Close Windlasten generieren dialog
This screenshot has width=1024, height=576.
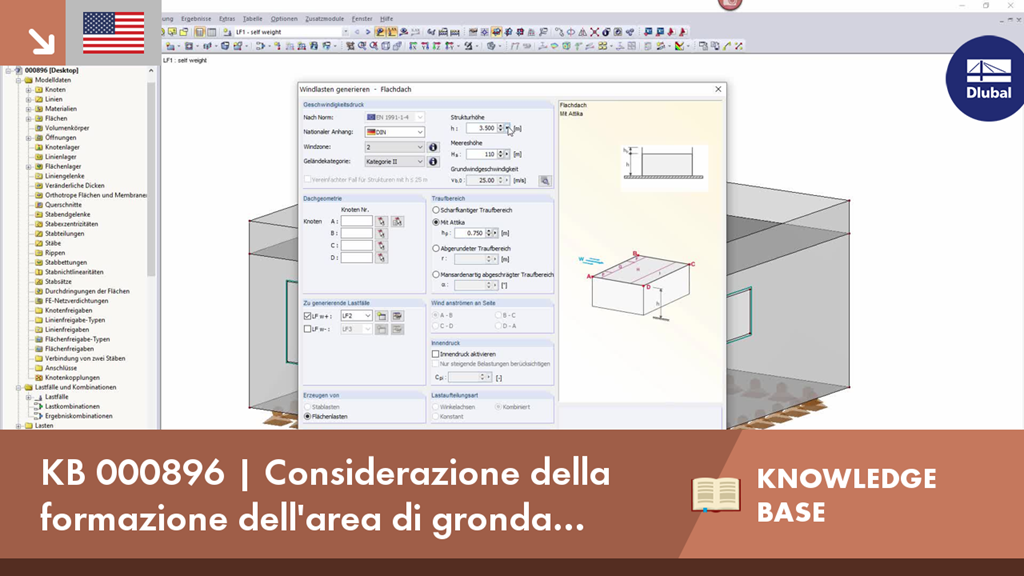pos(718,89)
